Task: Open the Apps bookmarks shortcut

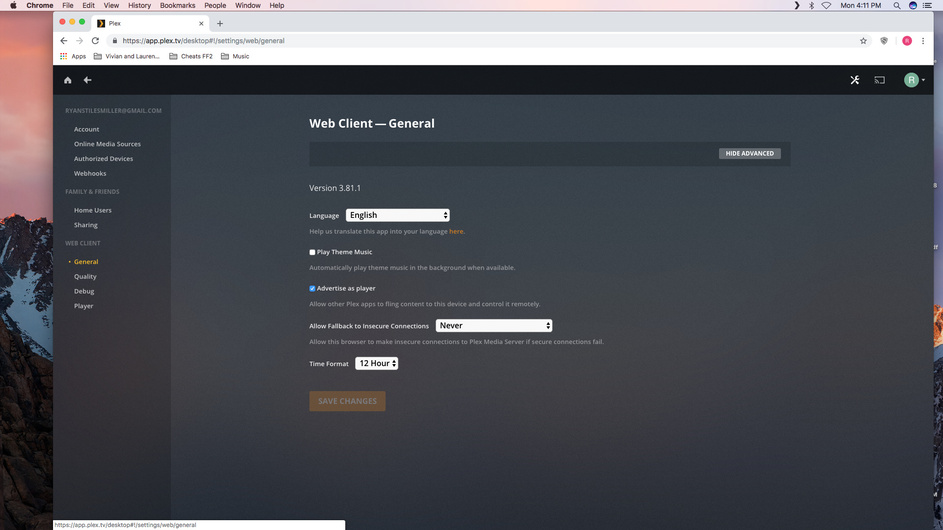Action: (73, 56)
